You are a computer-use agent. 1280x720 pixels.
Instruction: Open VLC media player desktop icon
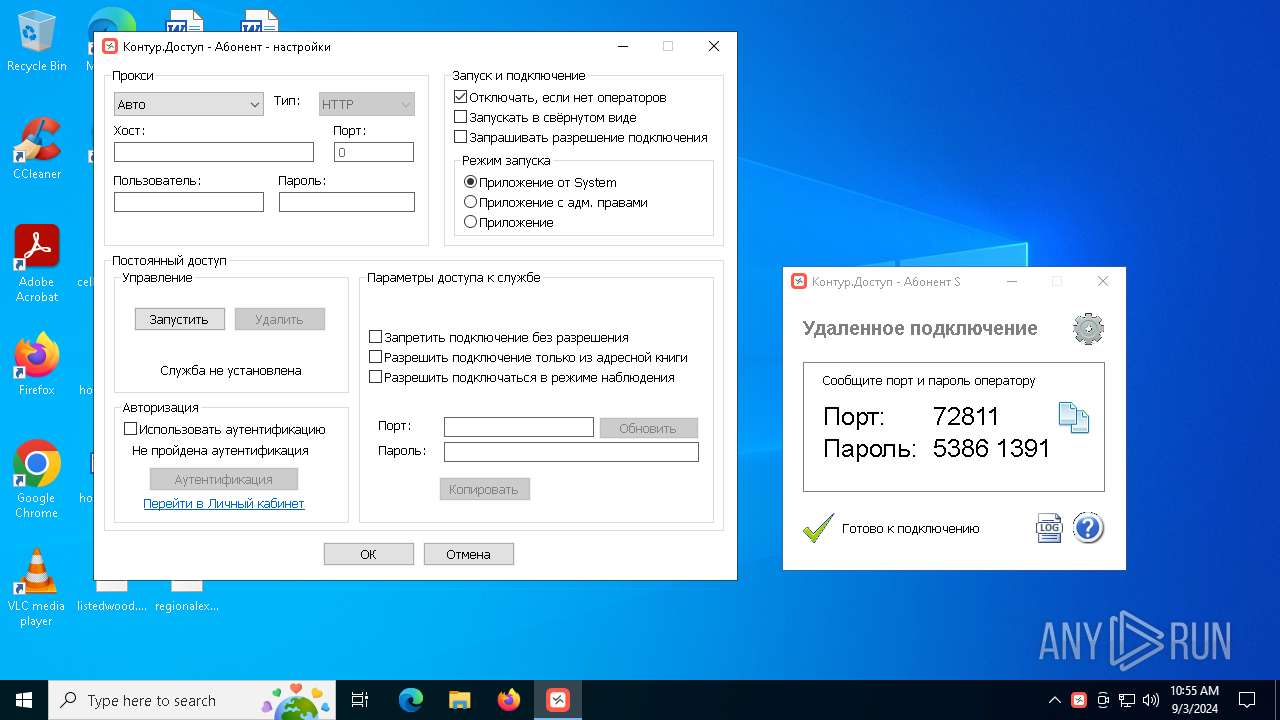(x=37, y=588)
